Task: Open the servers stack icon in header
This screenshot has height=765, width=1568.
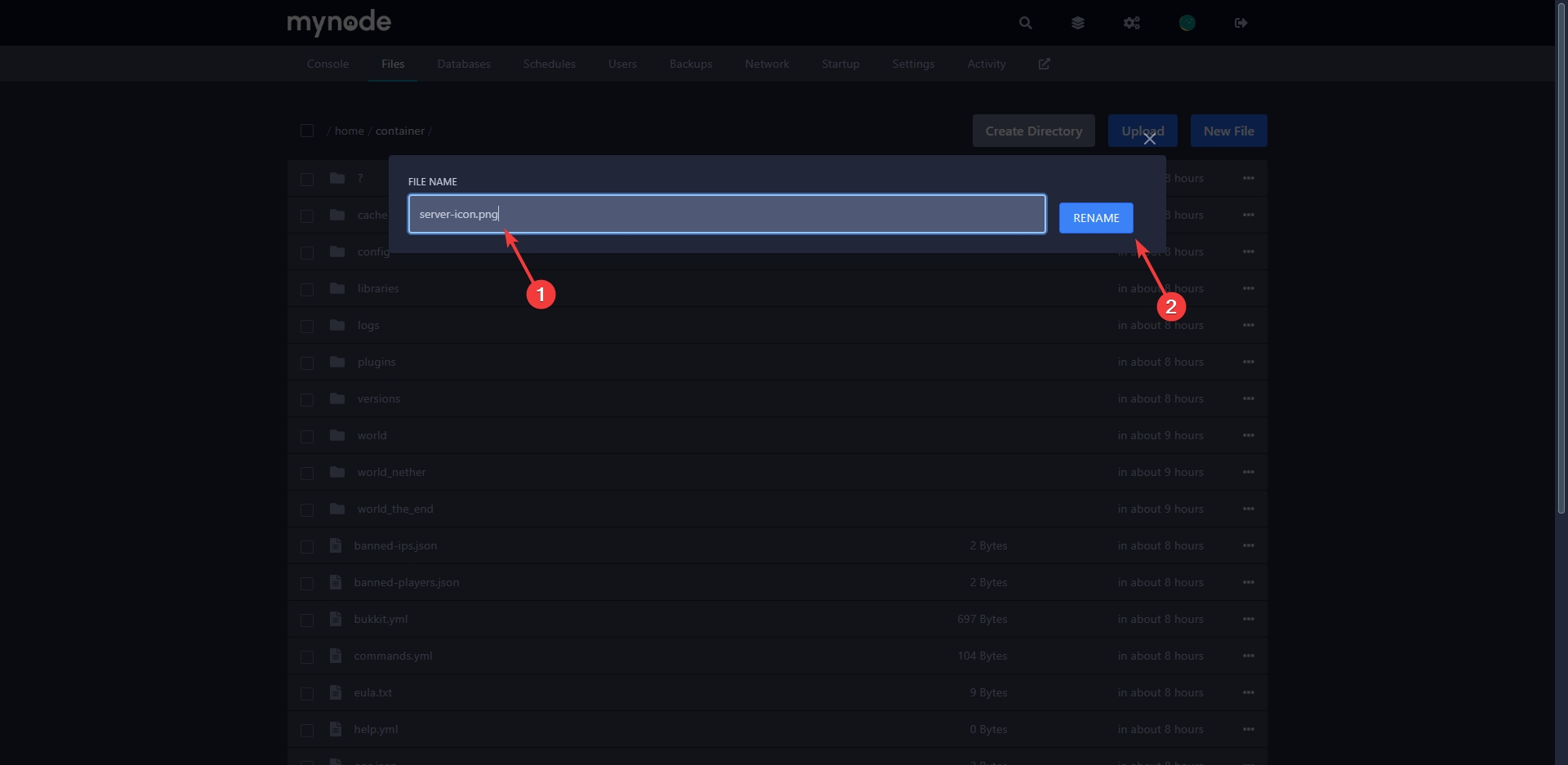Action: [x=1078, y=23]
